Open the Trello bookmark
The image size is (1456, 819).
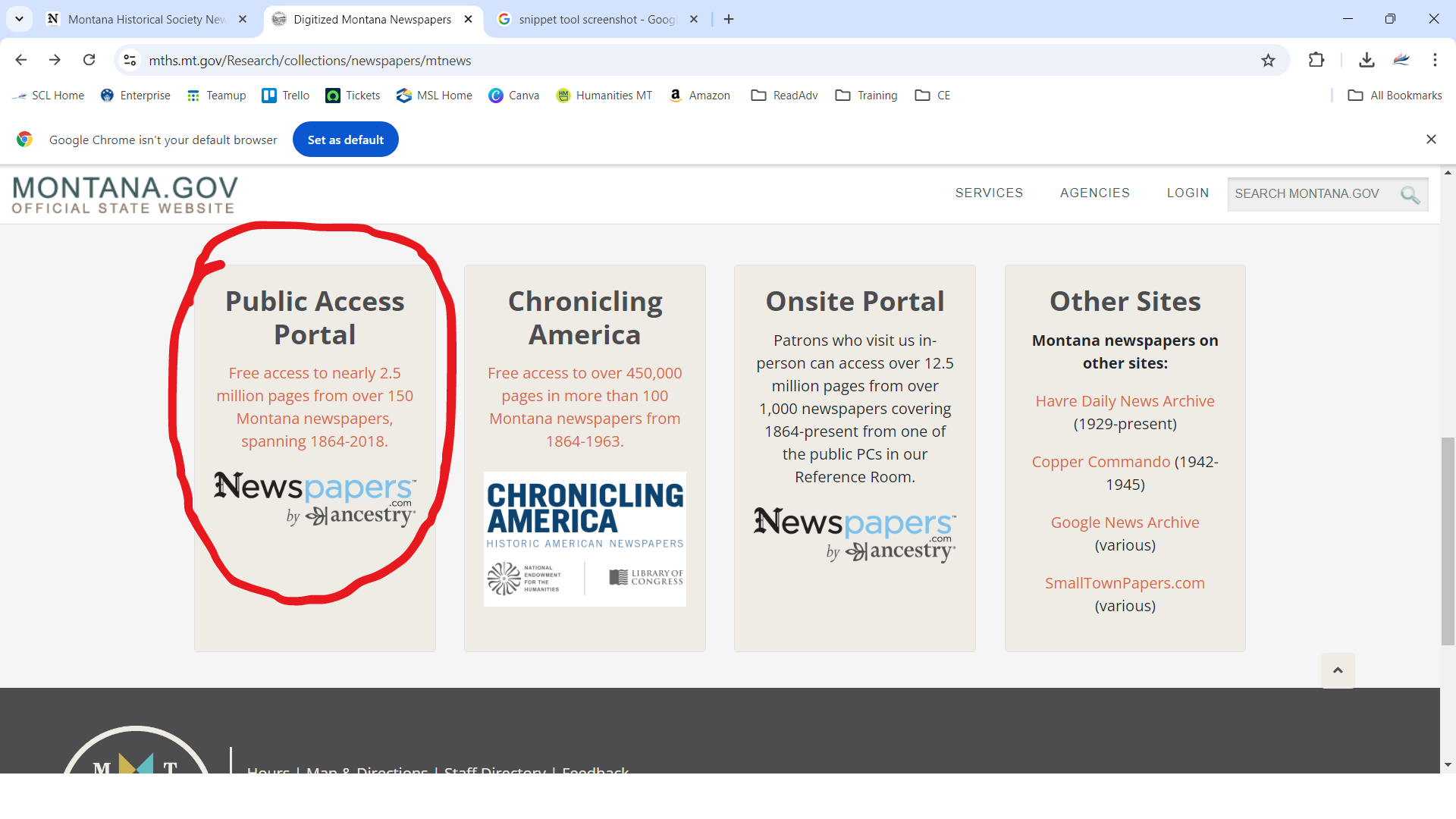[286, 96]
